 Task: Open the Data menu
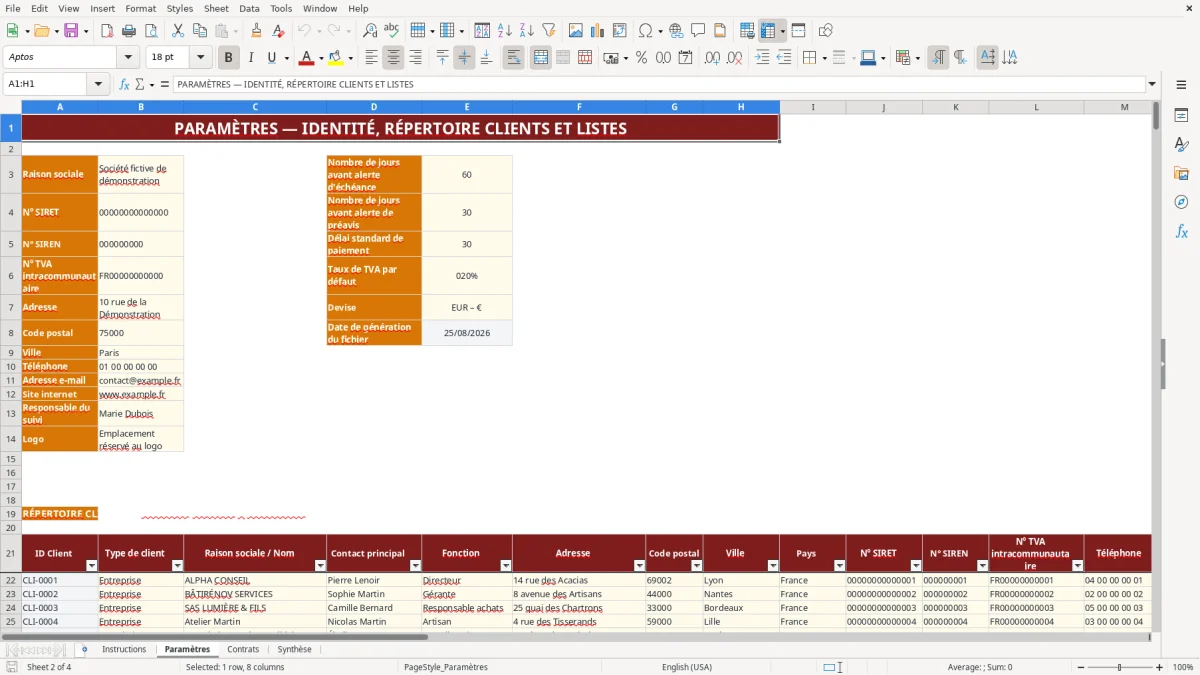(x=249, y=8)
